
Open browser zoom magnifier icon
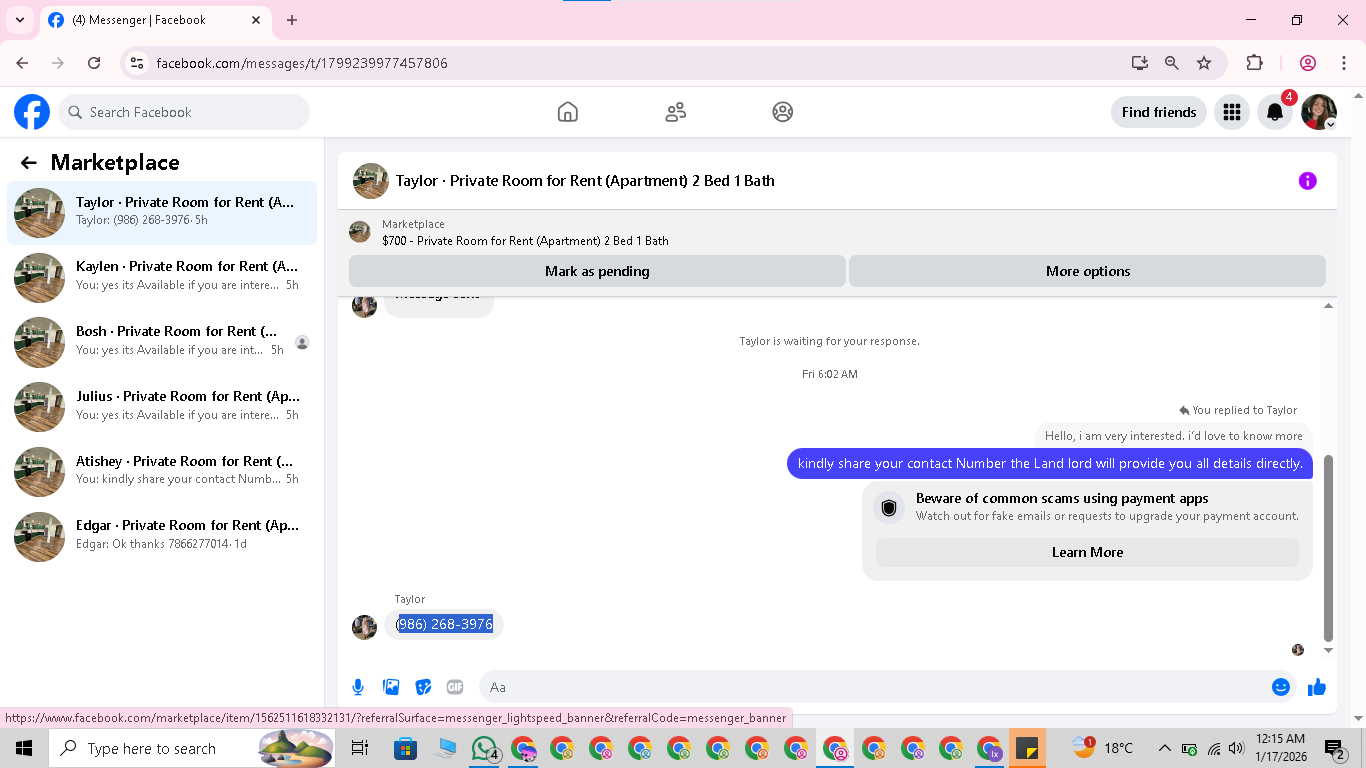coord(1172,63)
